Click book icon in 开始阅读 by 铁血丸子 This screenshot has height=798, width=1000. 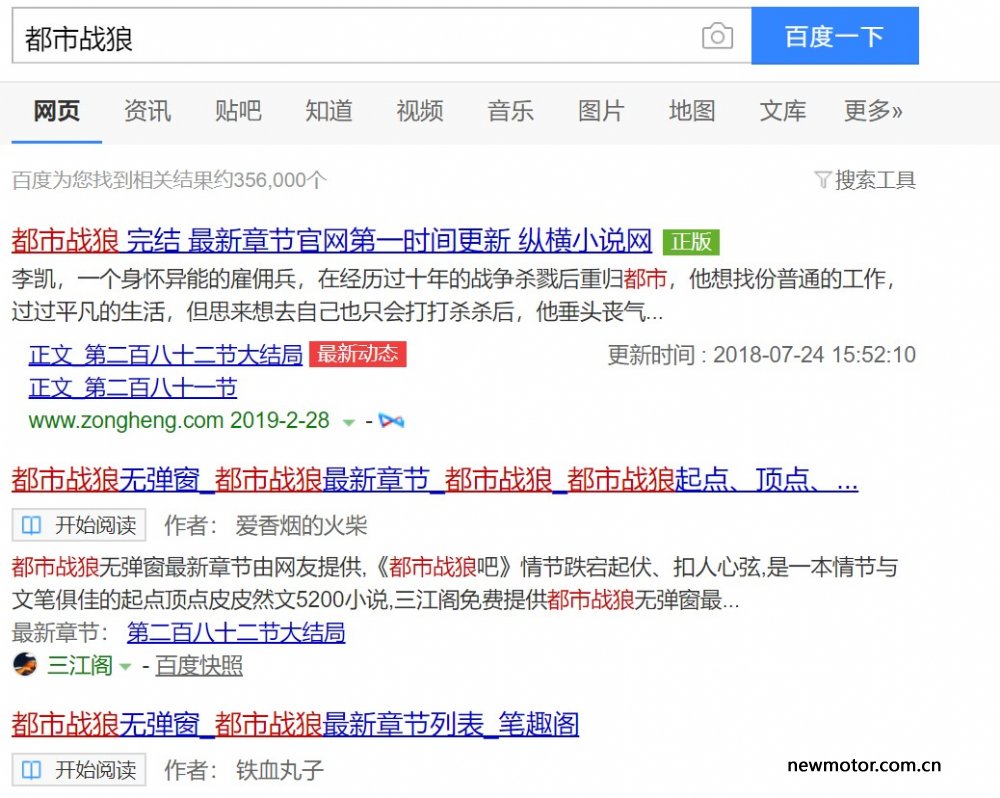click(x=31, y=770)
